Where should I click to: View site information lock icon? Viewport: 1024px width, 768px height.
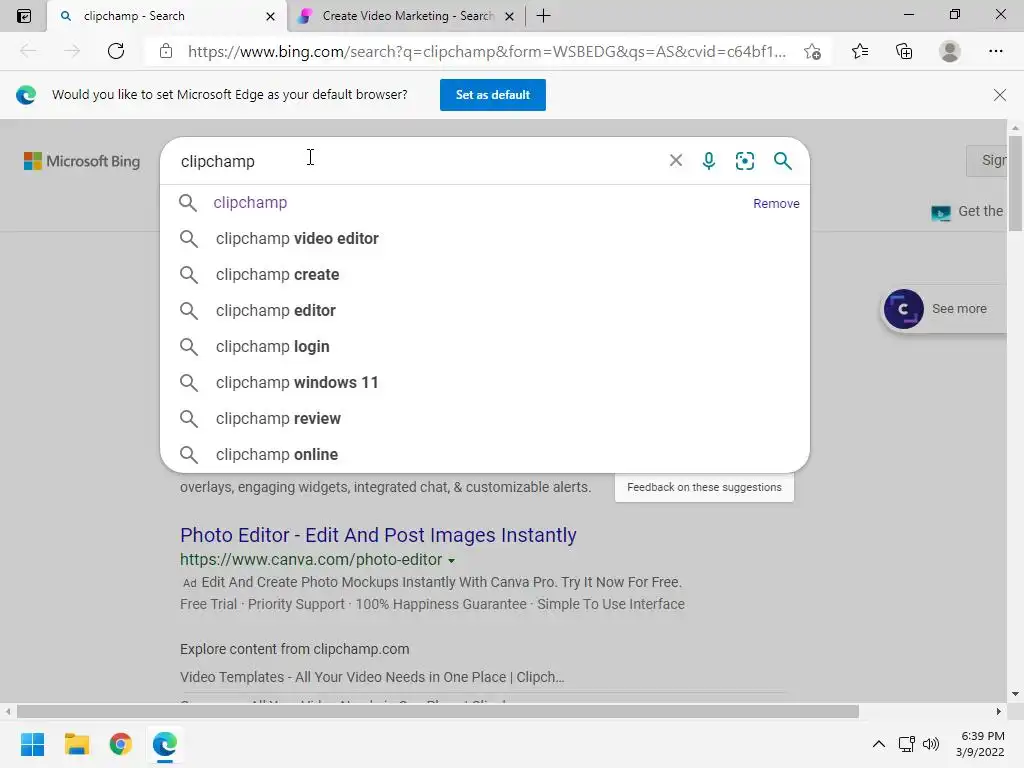(x=166, y=51)
